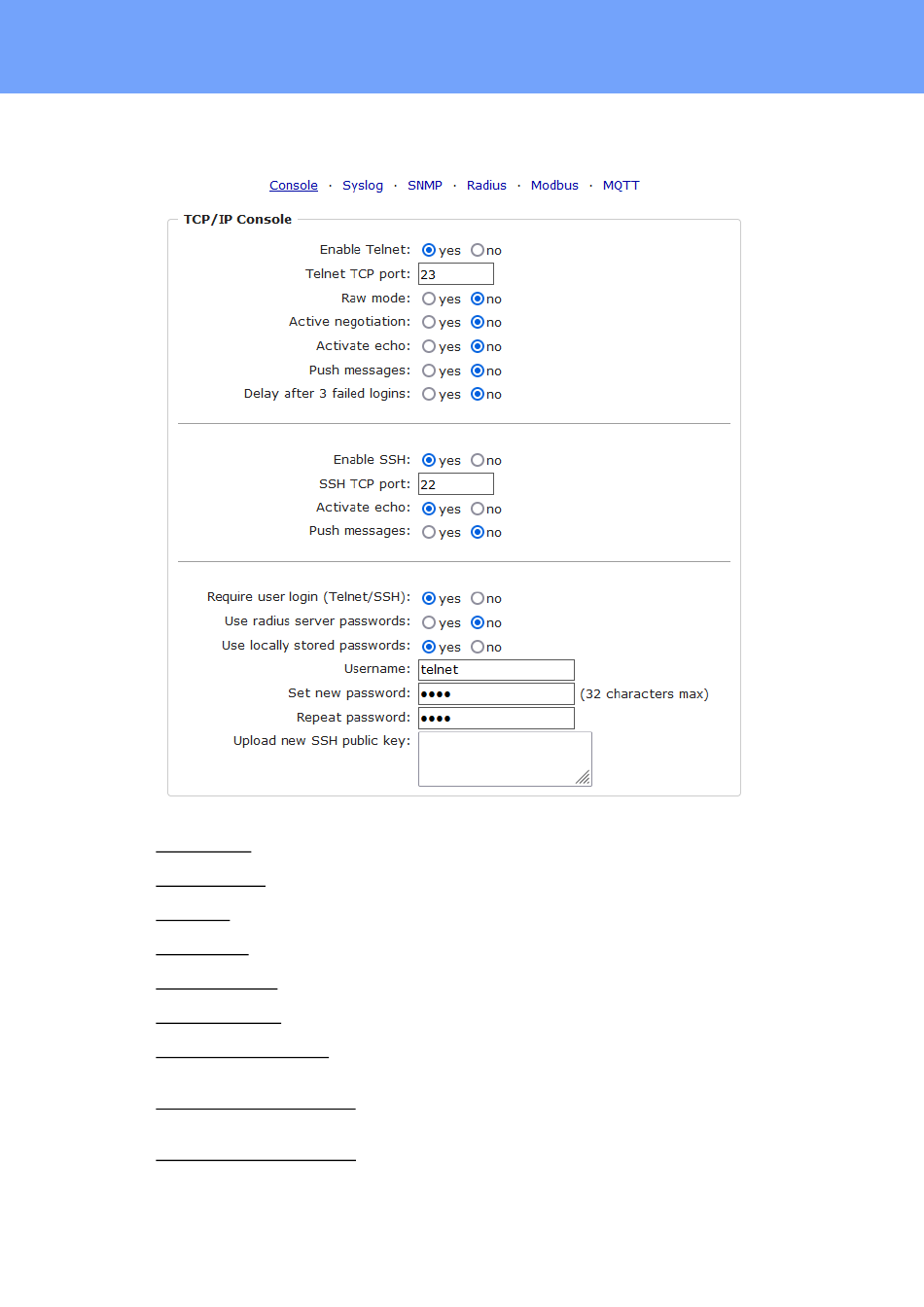Select no for SSH Push messages
The width and height of the screenshot is (924, 1307).
478,532
